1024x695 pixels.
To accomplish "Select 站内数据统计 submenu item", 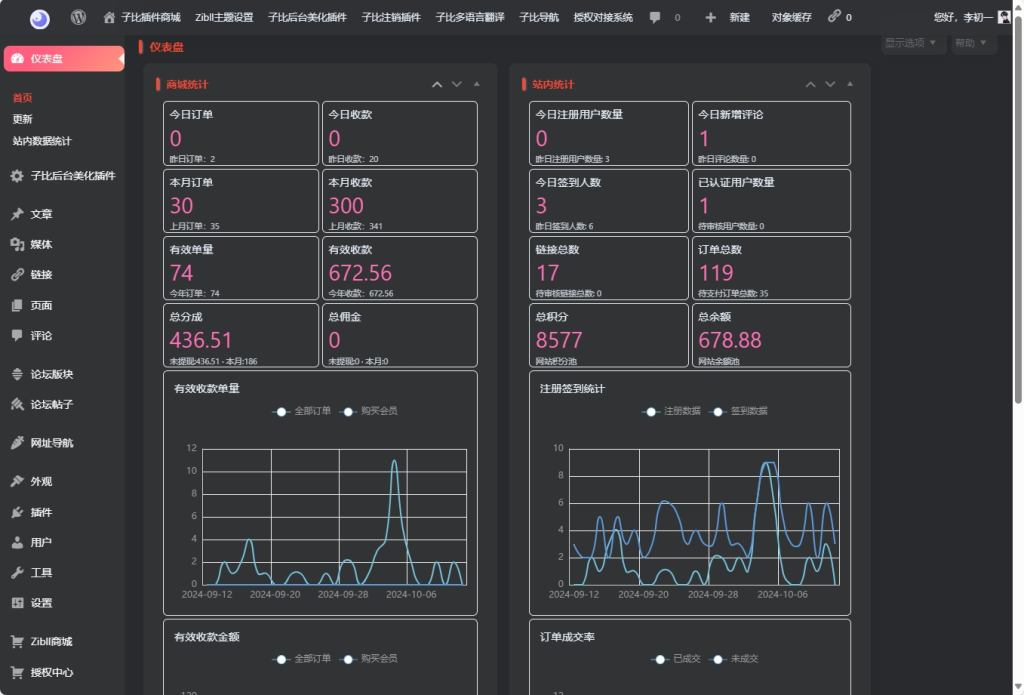I will pyautogui.click(x=42, y=141).
